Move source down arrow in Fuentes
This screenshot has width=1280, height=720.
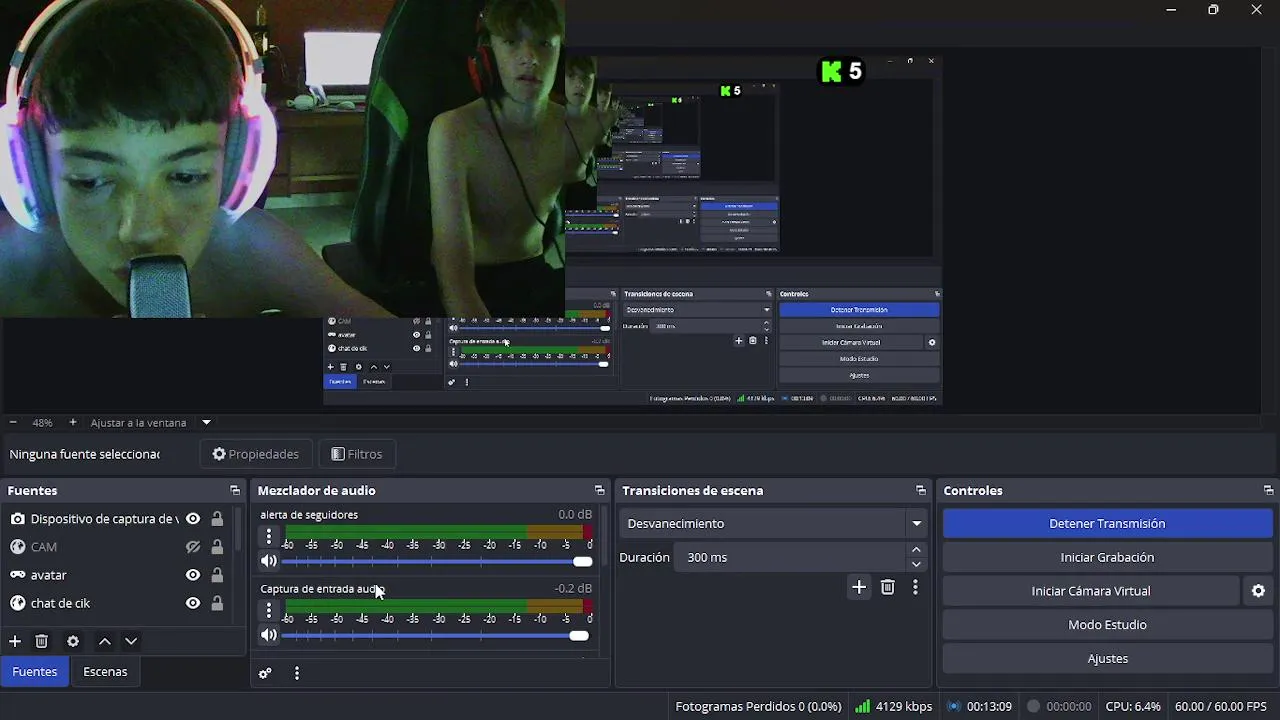click(131, 641)
